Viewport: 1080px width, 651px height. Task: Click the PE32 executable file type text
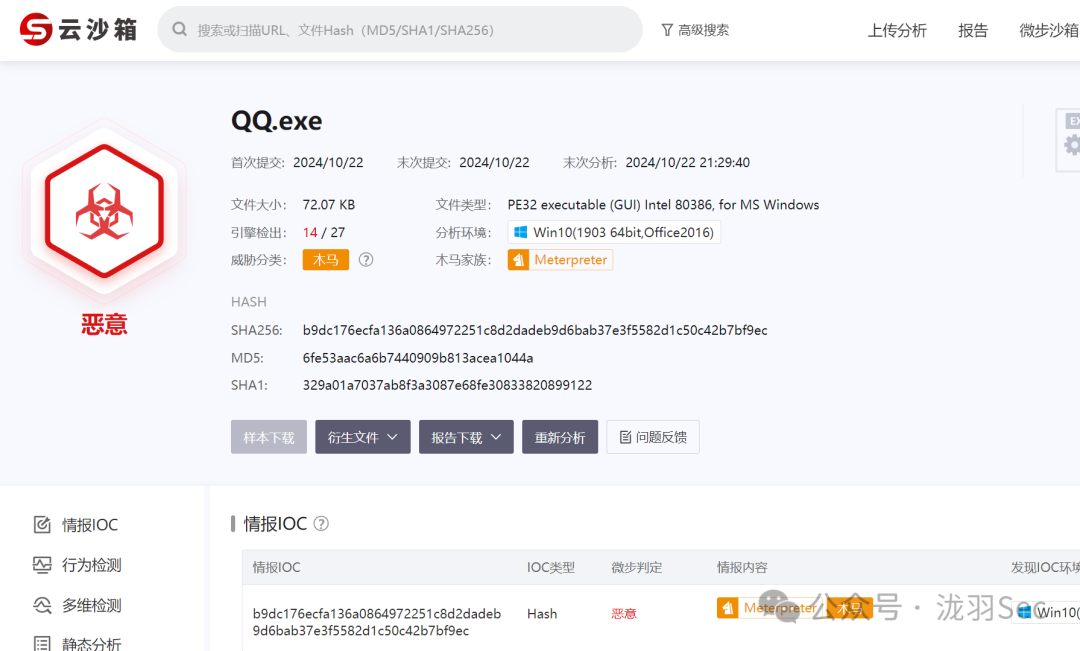663,205
